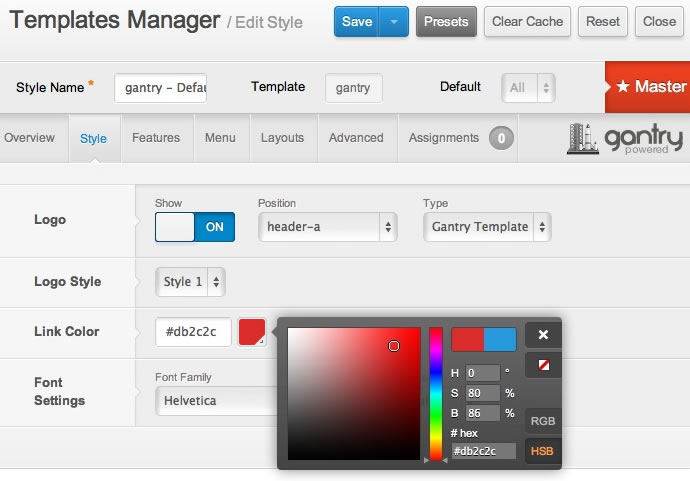This screenshot has width=690, height=481.
Task: Click the Presets button
Action: coord(446,21)
